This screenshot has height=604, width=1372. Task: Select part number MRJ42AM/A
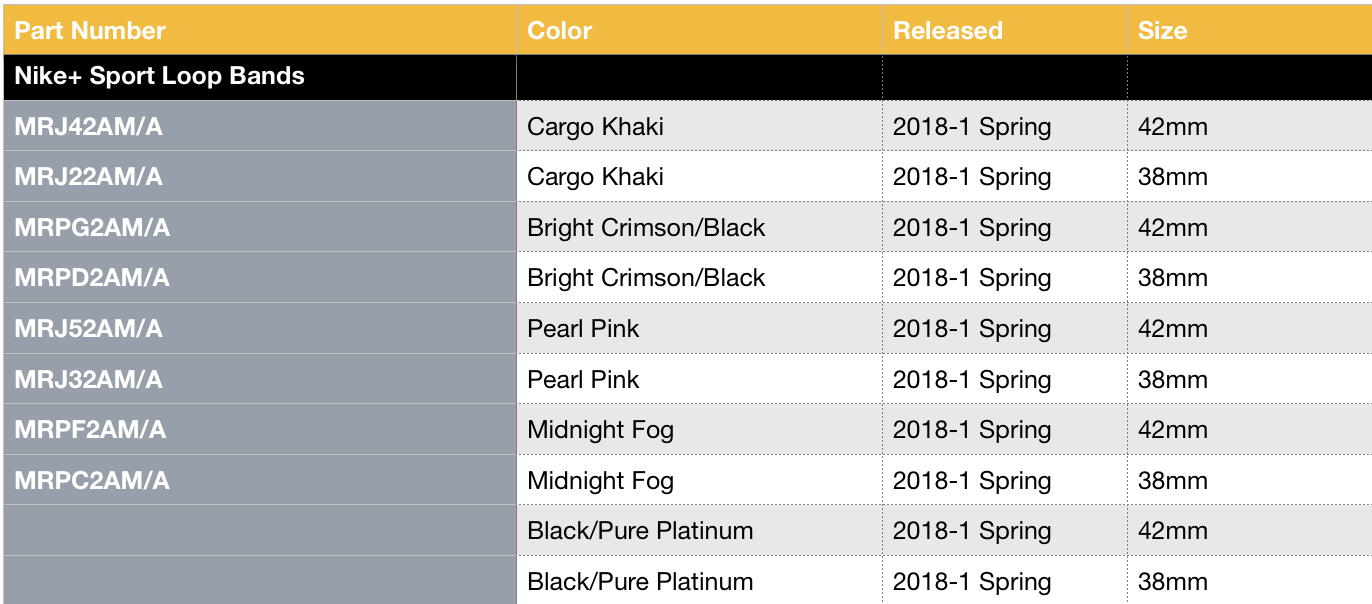[x=88, y=127]
